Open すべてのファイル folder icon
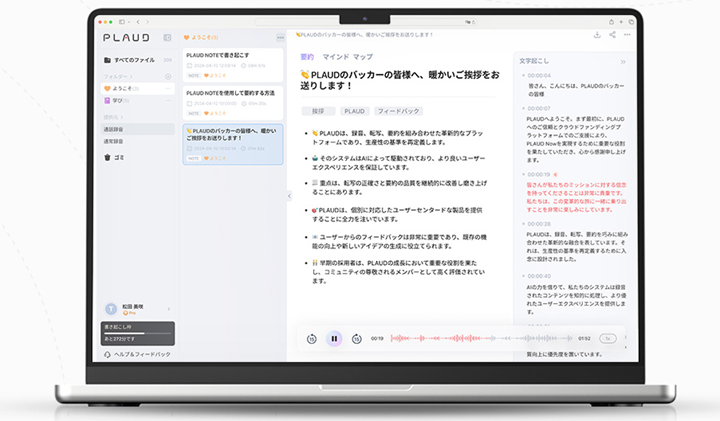Screen dimensions: 720x421 [x=107, y=60]
